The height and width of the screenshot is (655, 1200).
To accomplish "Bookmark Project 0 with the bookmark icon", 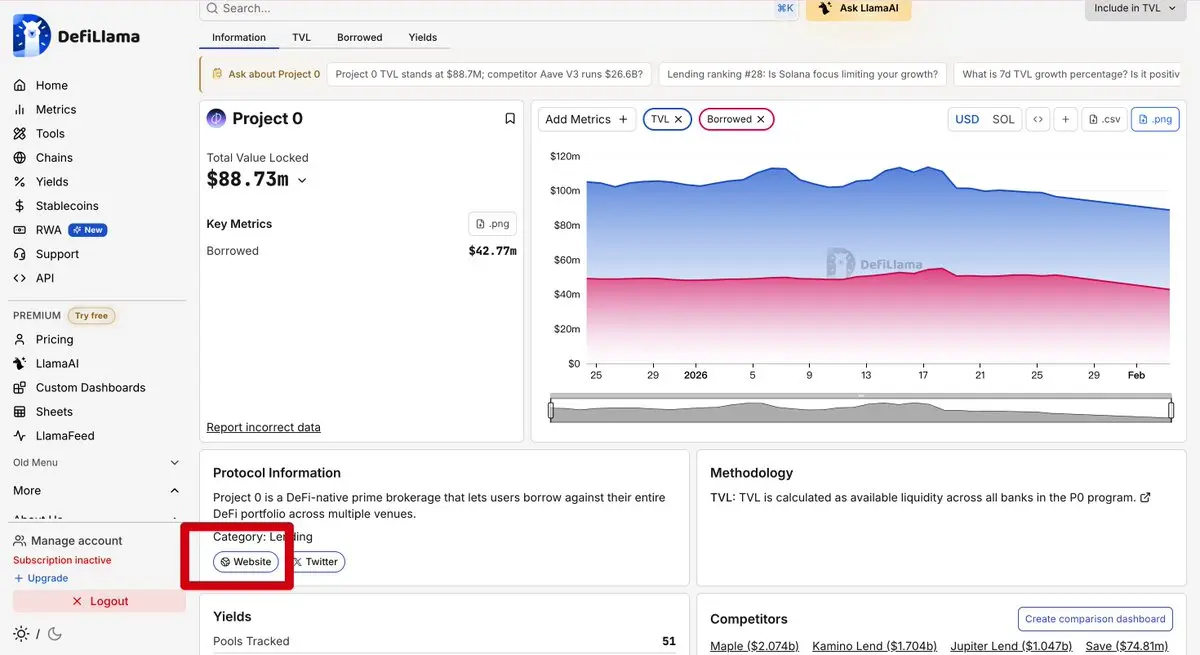I will (510, 119).
